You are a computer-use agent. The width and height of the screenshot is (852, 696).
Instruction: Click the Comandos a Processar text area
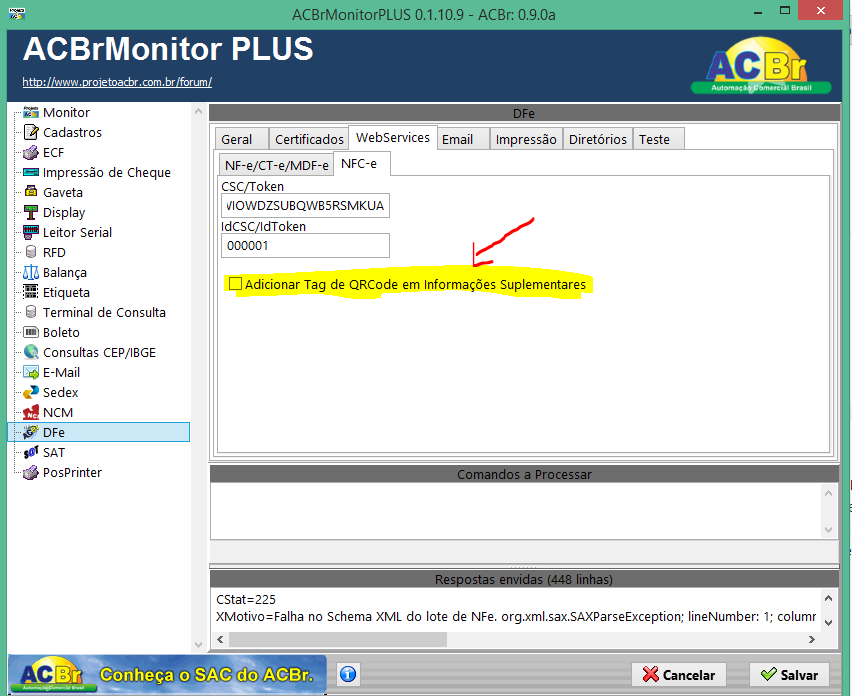click(x=517, y=511)
